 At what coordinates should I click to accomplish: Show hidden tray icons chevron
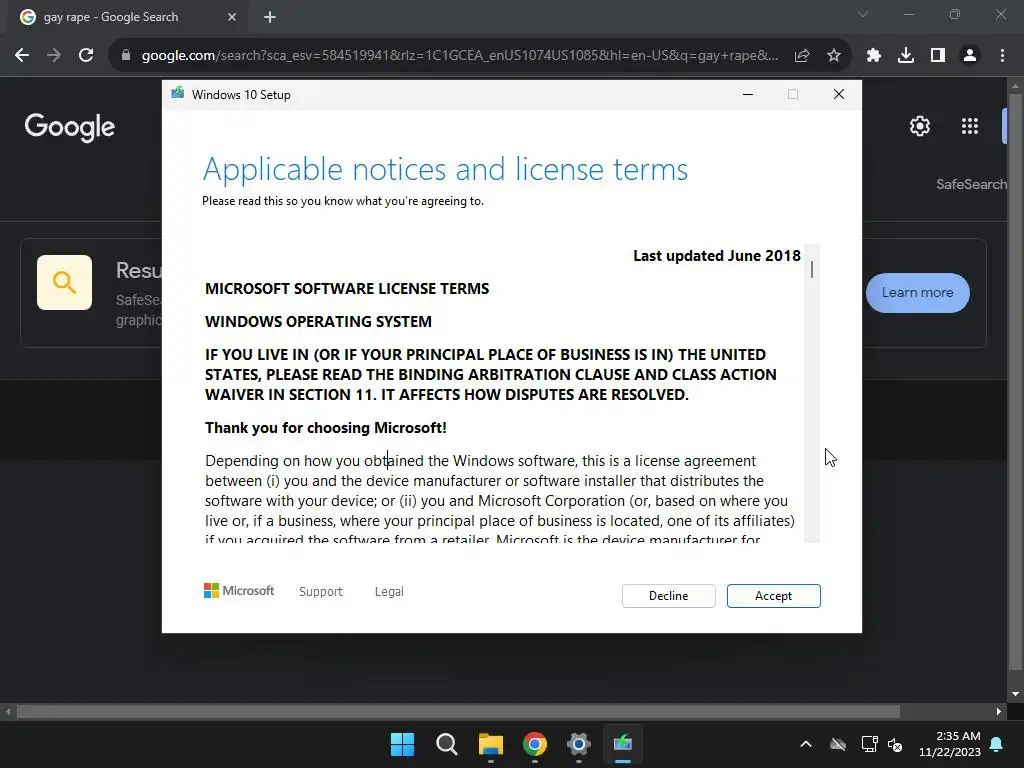tap(806, 744)
